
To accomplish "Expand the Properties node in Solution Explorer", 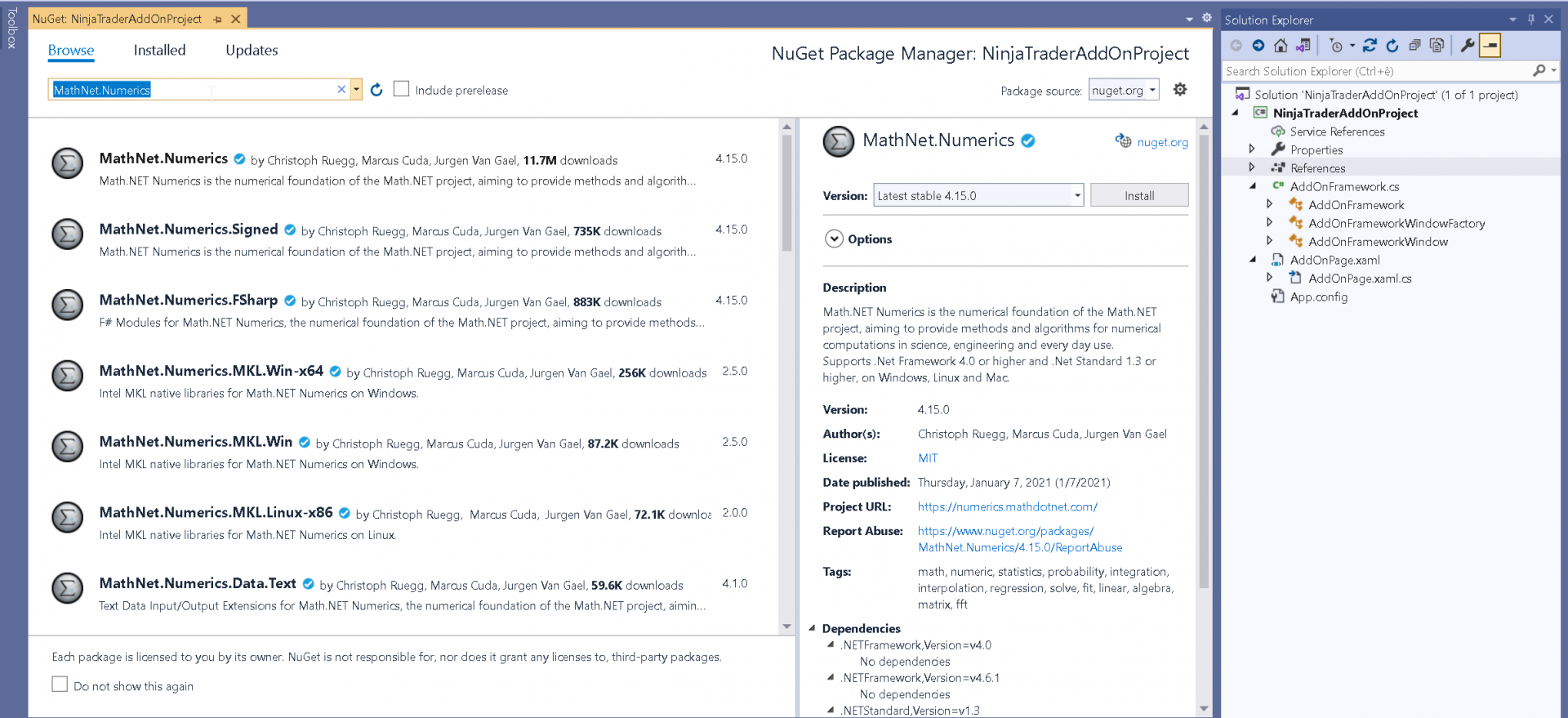I will [1252, 149].
